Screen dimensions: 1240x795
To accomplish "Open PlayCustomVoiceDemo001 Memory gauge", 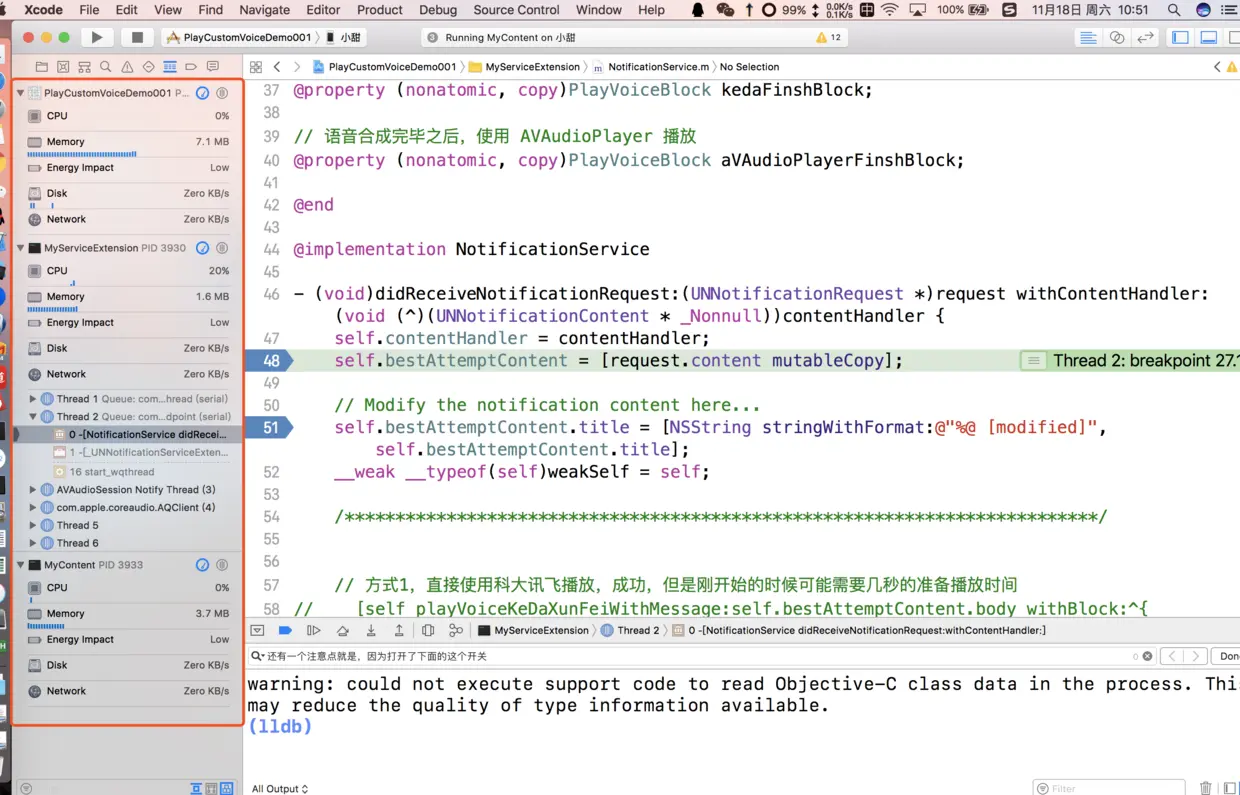I will point(128,144).
